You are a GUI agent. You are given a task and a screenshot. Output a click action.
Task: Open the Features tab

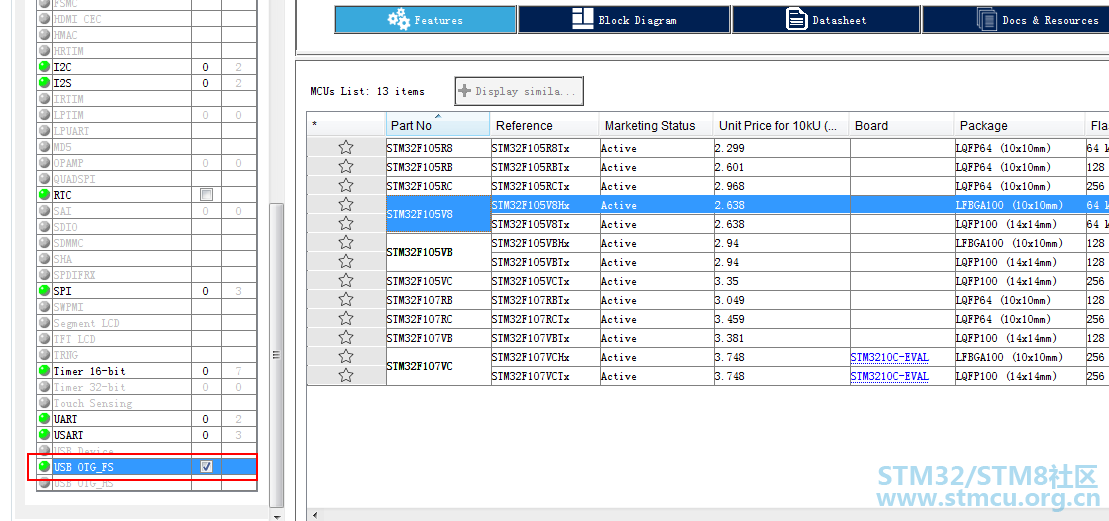(425, 20)
